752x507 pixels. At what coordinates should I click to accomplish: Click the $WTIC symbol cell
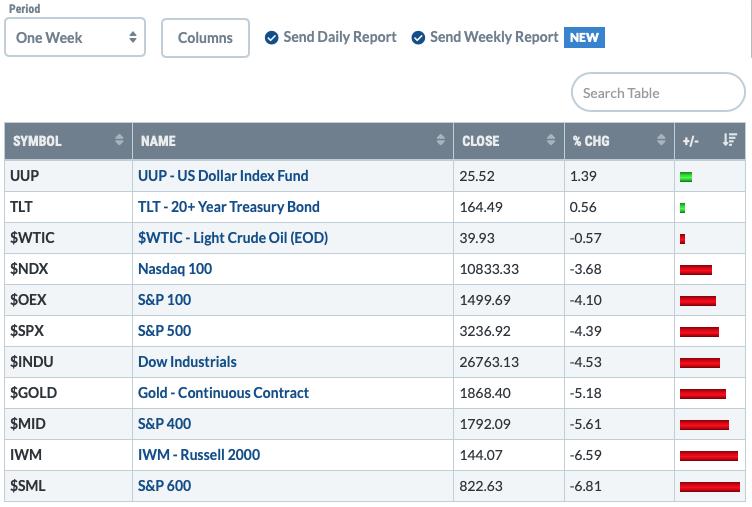[69, 238]
